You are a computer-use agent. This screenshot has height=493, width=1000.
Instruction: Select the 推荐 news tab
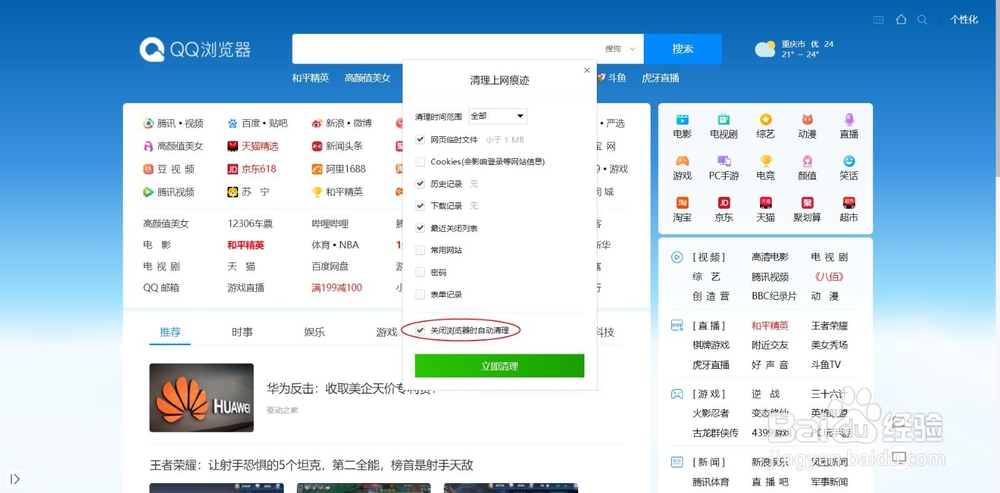click(x=170, y=332)
